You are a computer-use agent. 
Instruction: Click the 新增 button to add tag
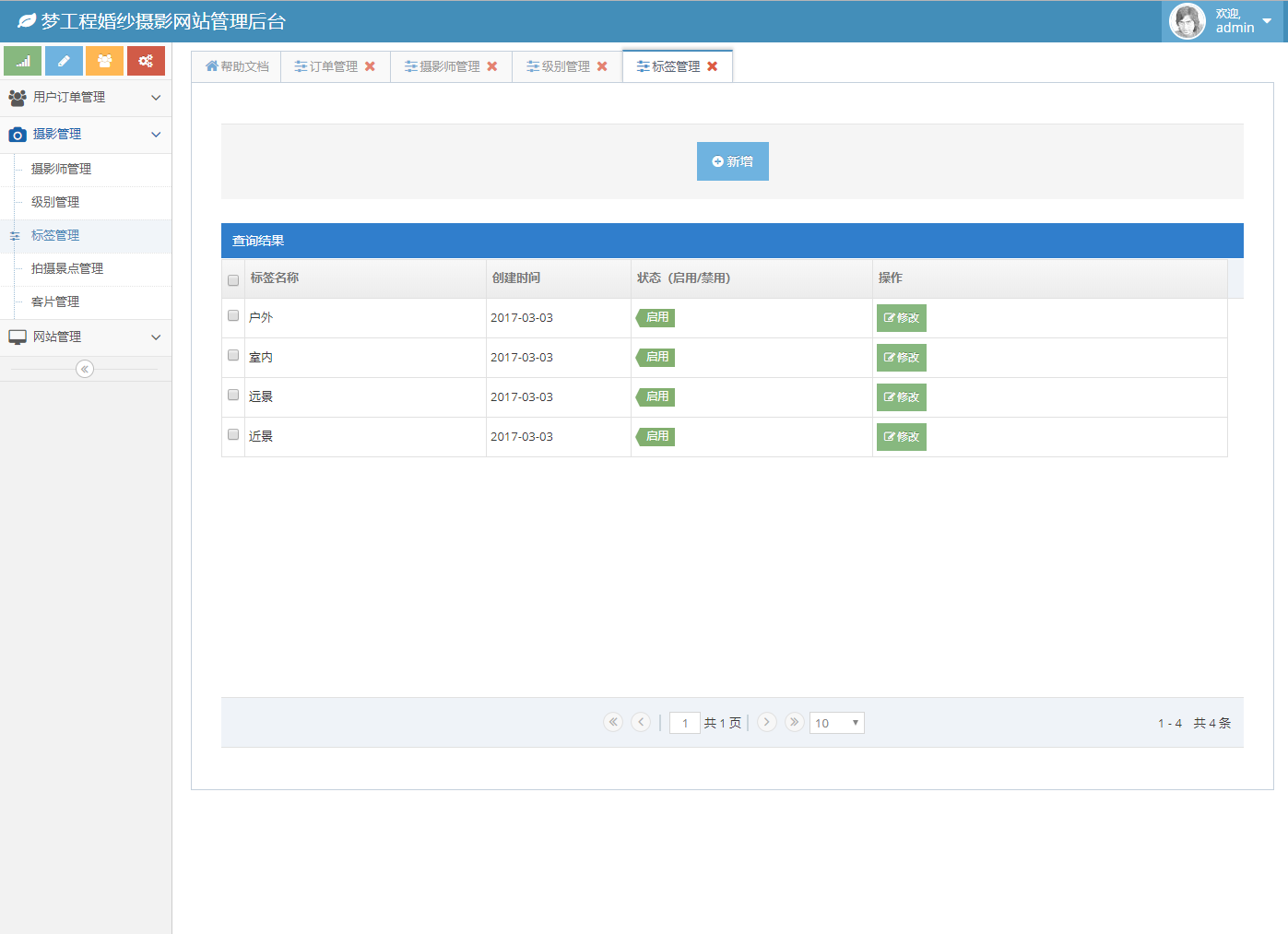pos(732,161)
